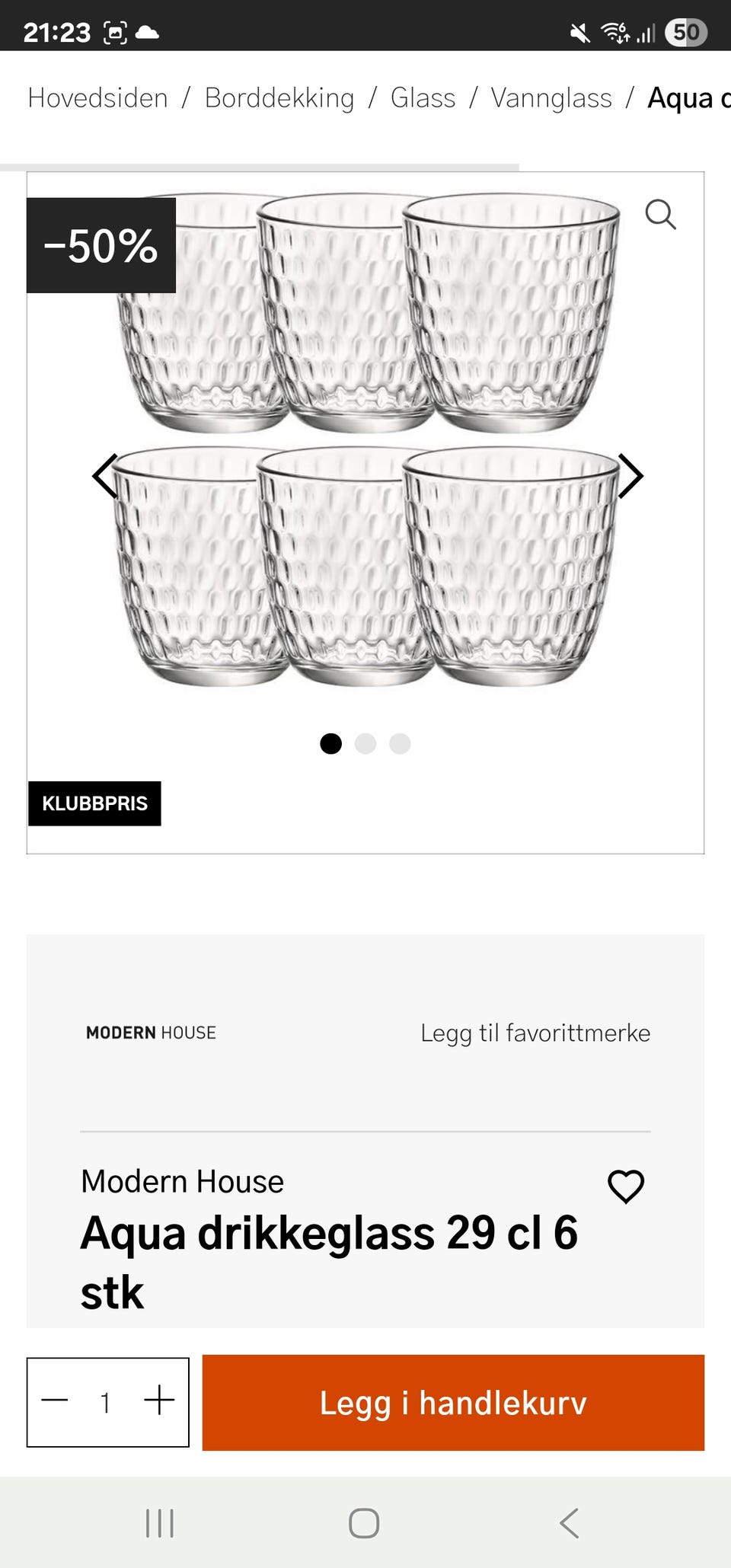Select the first image carousel dot
The width and height of the screenshot is (731, 1568).
pyautogui.click(x=330, y=743)
